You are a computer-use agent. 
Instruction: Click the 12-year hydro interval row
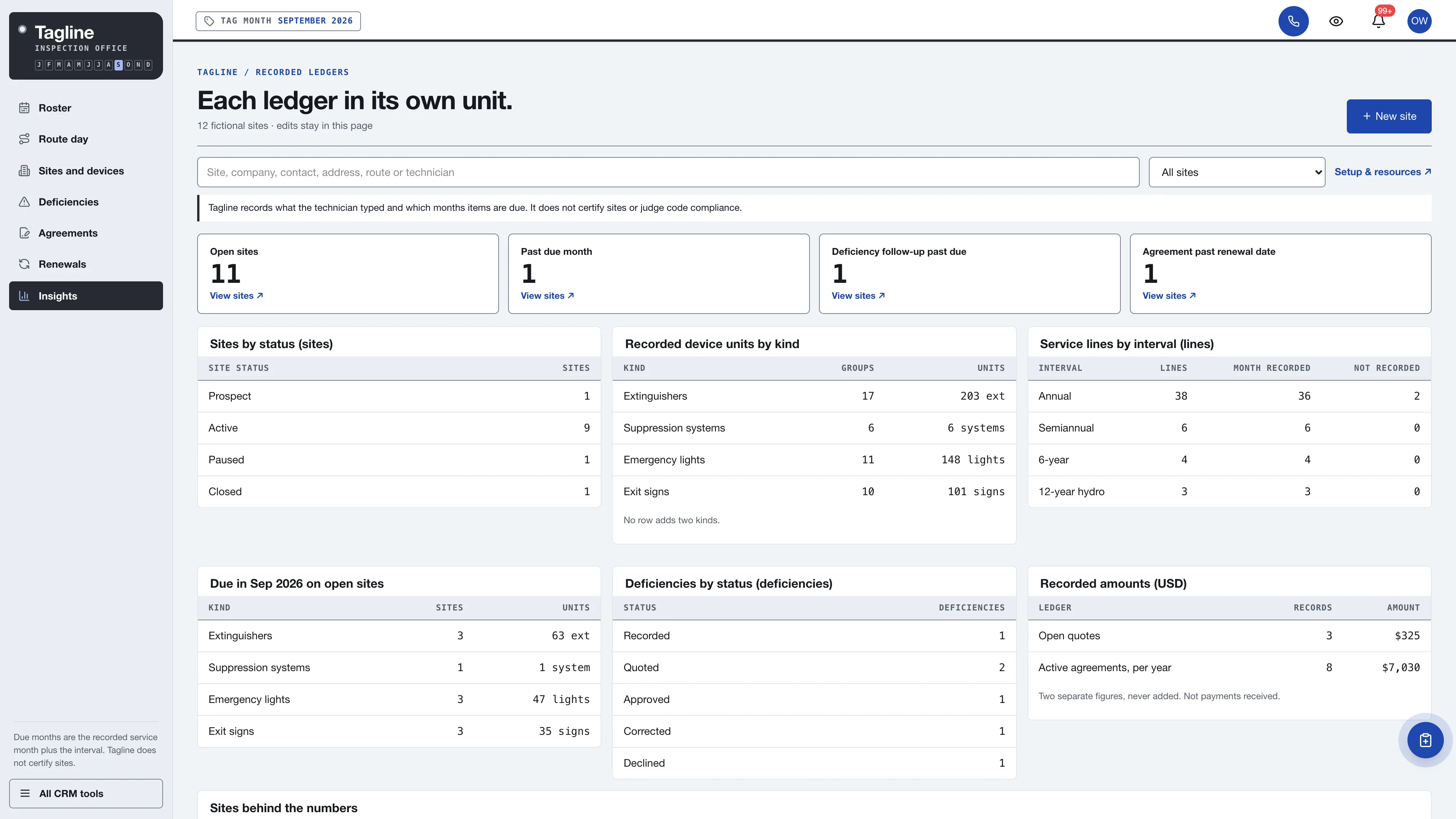(x=1229, y=492)
